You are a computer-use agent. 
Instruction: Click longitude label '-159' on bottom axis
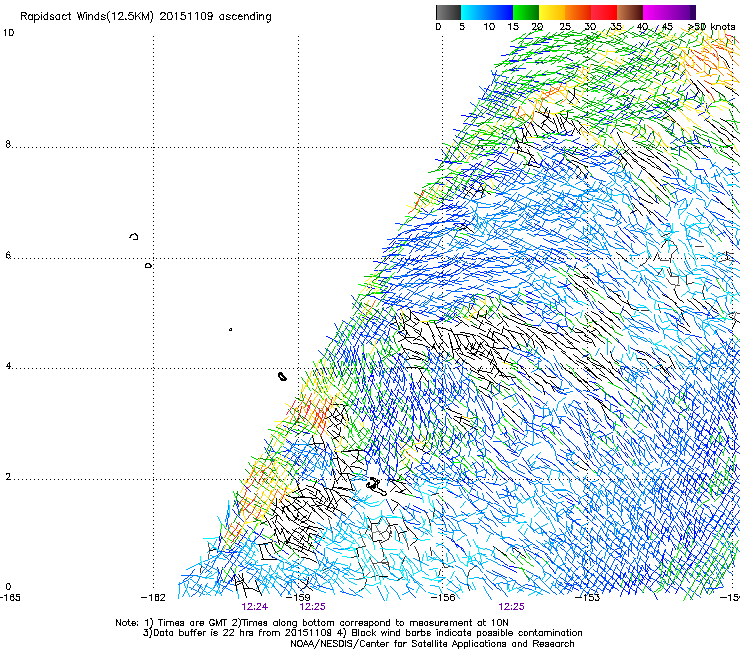point(298,598)
